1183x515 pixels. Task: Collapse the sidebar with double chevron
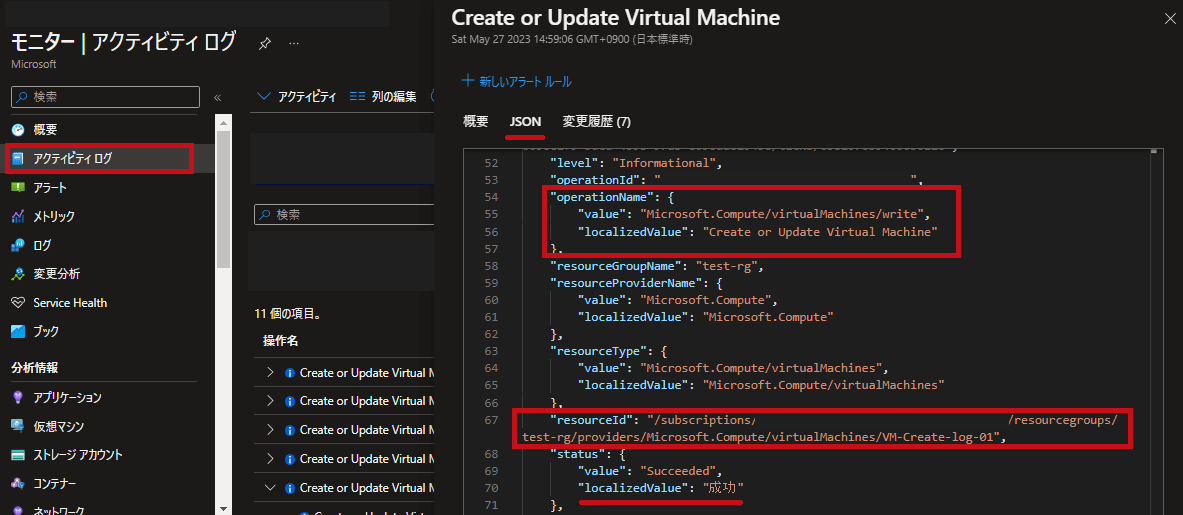(x=217, y=97)
